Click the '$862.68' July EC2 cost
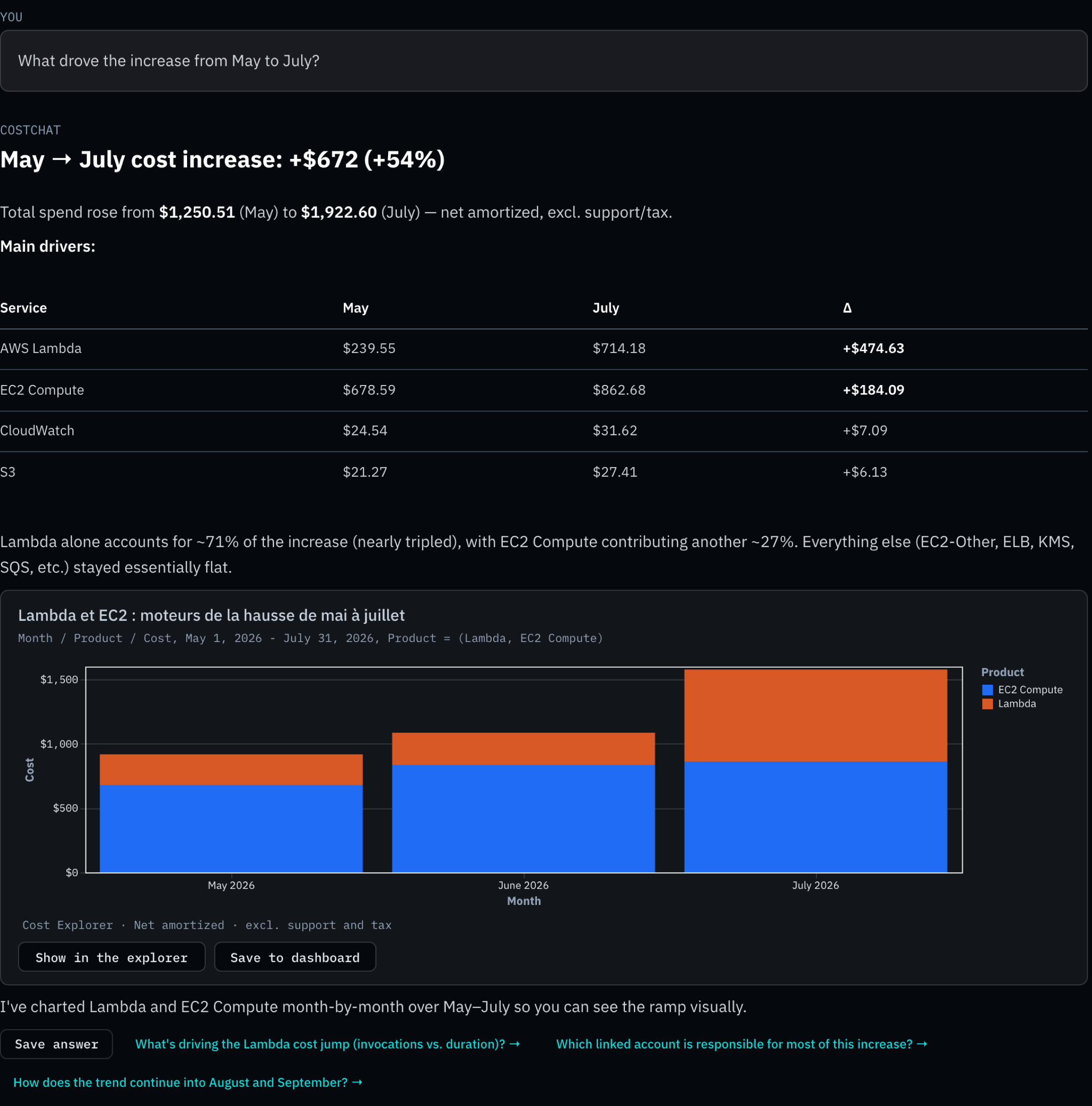The image size is (1092, 1106). point(619,390)
